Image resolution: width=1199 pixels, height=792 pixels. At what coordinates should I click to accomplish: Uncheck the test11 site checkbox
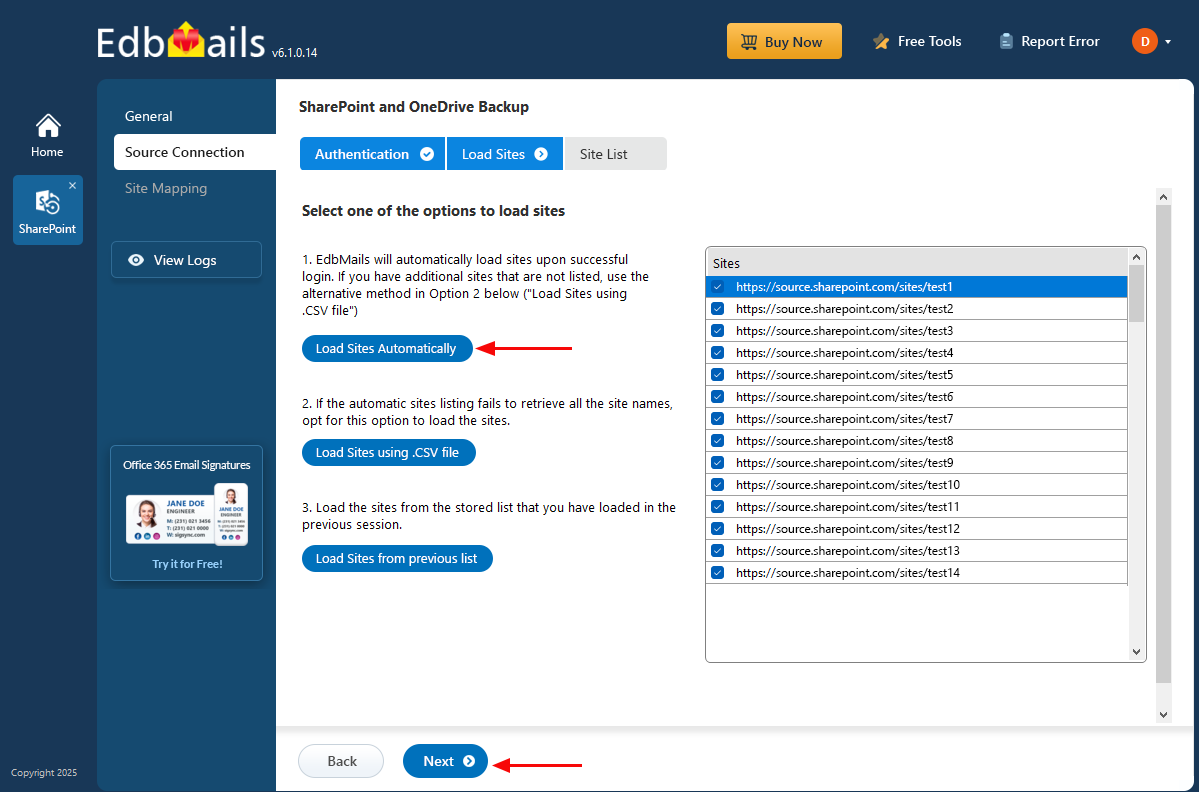point(717,507)
